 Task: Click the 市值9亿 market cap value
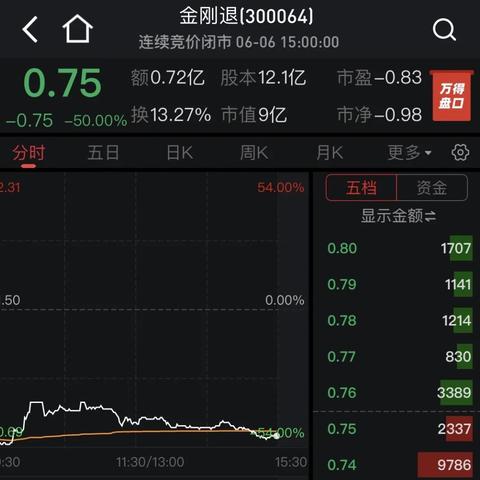tap(254, 115)
